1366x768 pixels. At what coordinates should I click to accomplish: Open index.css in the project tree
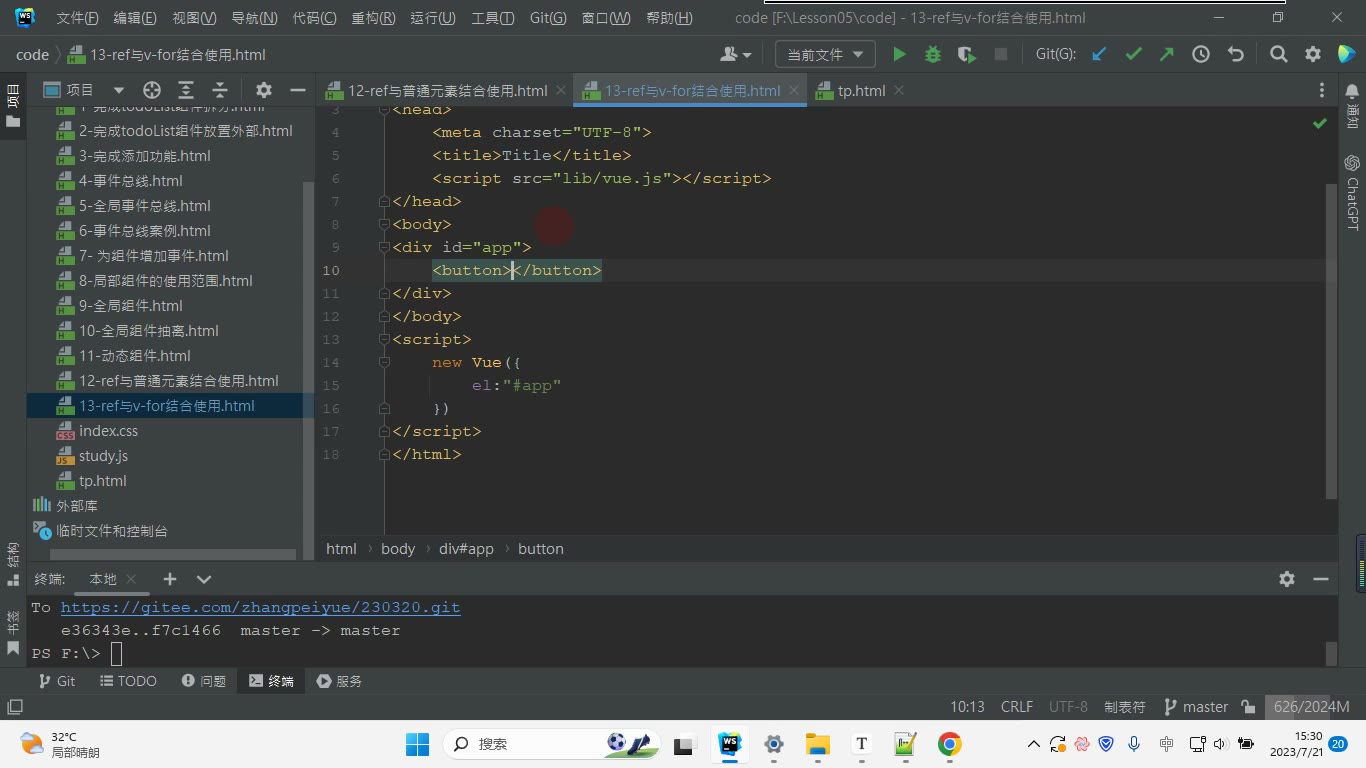click(x=108, y=431)
